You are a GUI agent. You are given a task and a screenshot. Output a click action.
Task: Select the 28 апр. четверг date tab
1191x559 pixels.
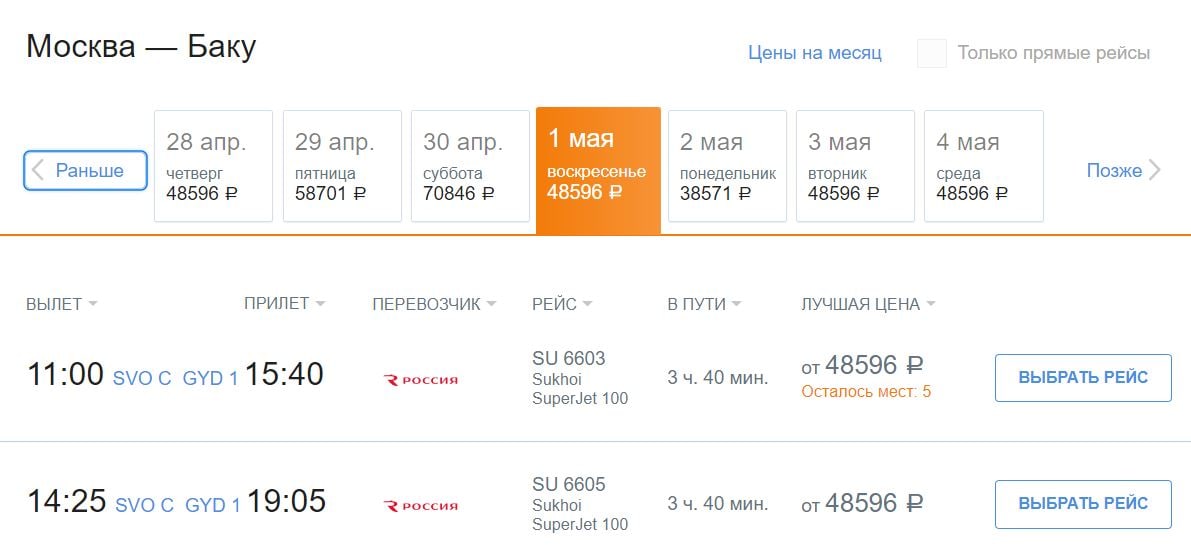pos(213,166)
